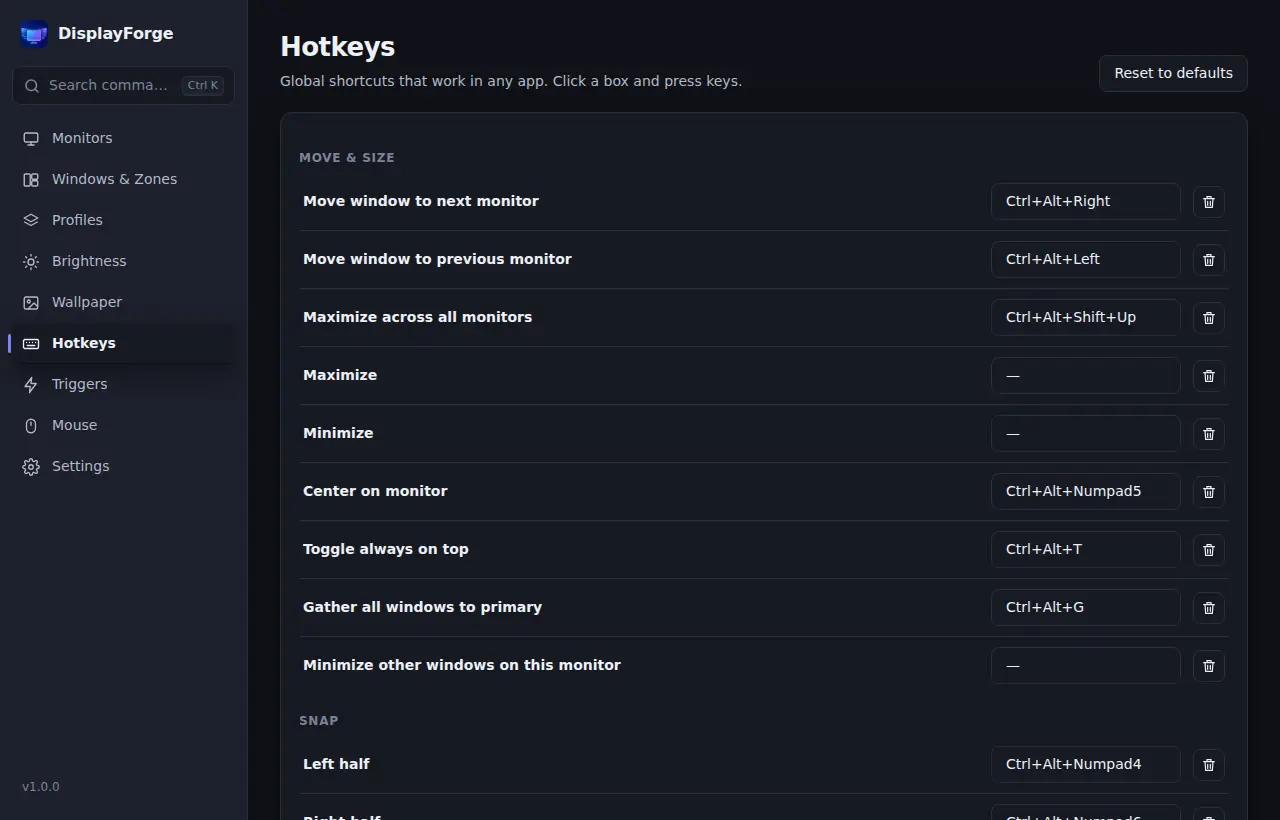Select the Hotkeys sidebar item

(x=123, y=343)
